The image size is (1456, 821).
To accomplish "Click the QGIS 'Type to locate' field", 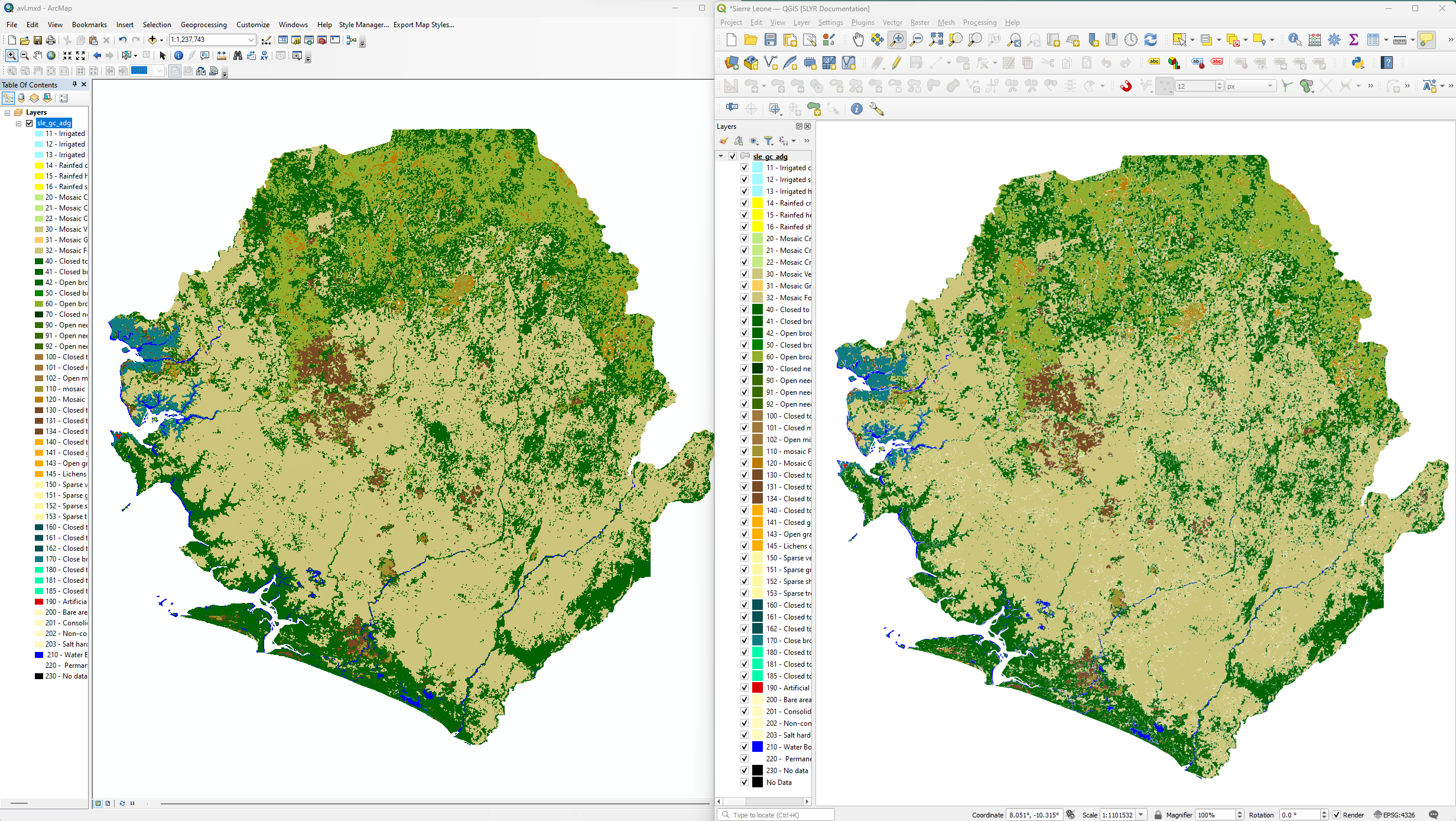I will [x=776, y=815].
